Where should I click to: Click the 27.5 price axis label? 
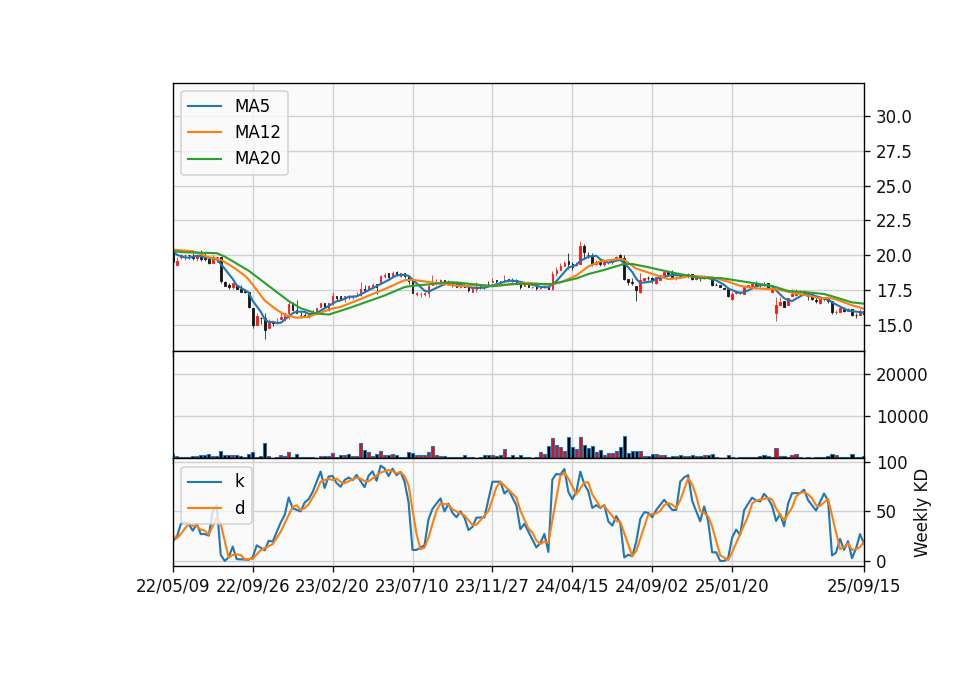pos(894,152)
